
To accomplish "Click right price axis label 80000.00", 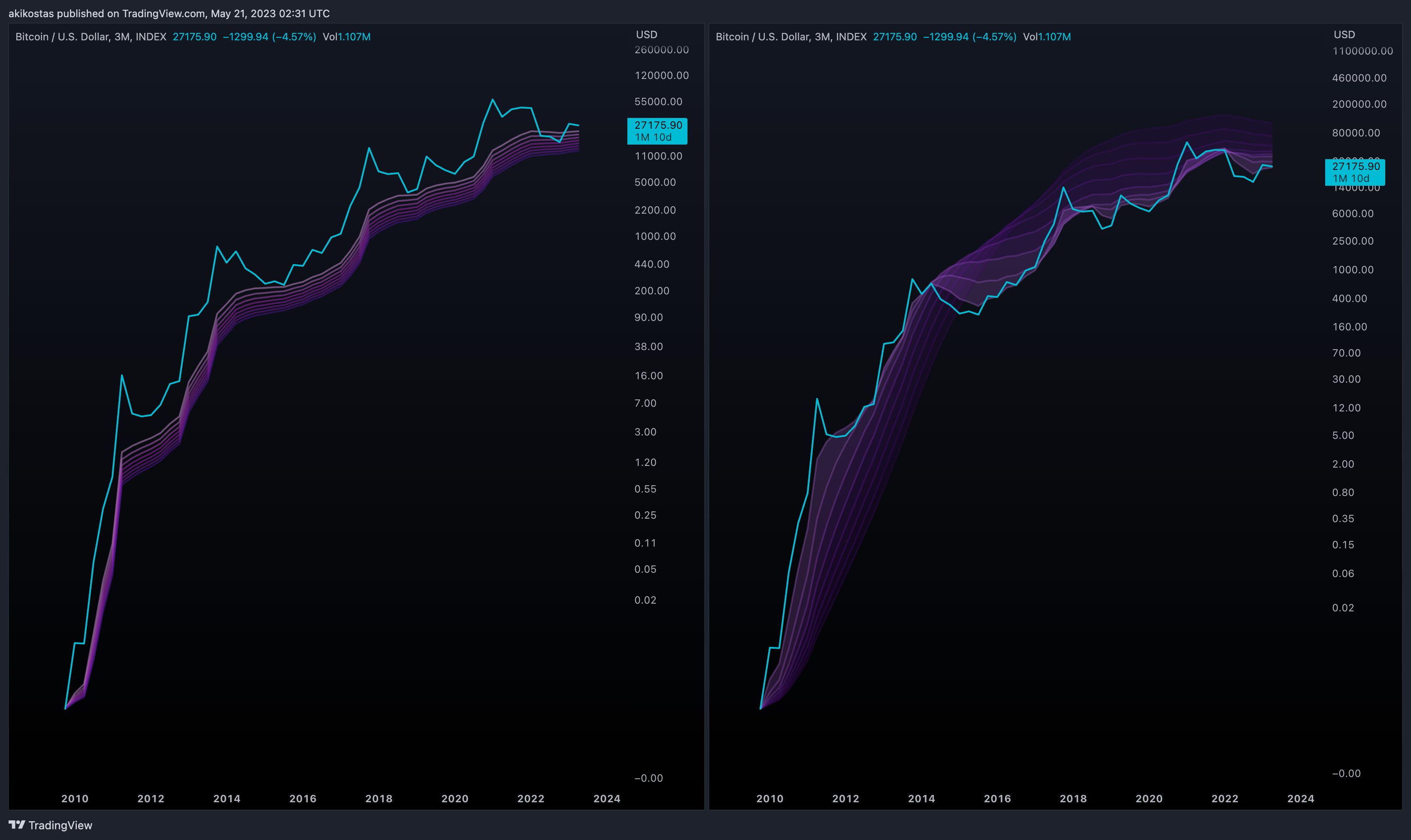I will click(1356, 133).
